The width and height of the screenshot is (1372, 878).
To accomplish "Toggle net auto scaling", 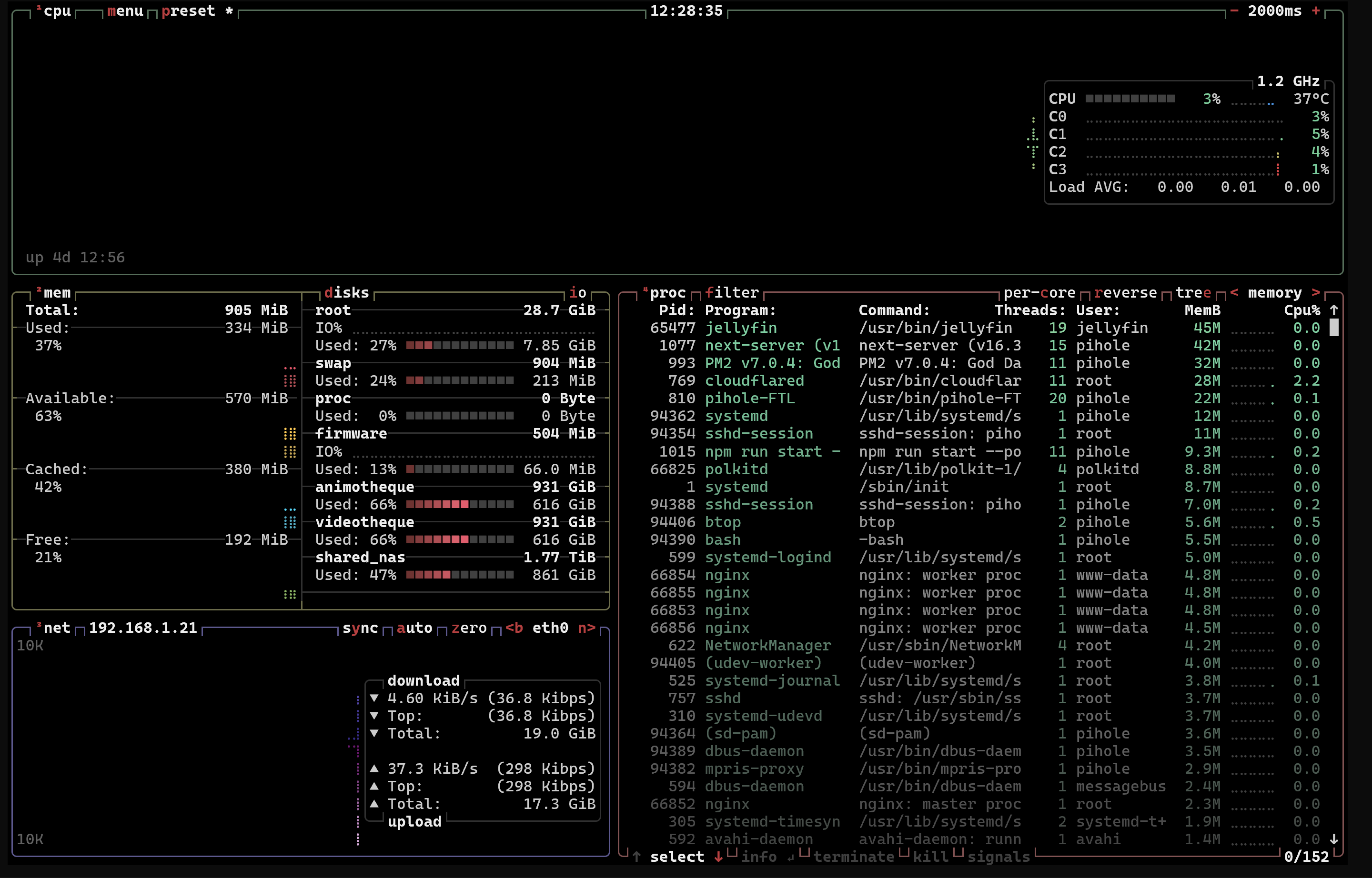I will pyautogui.click(x=415, y=628).
